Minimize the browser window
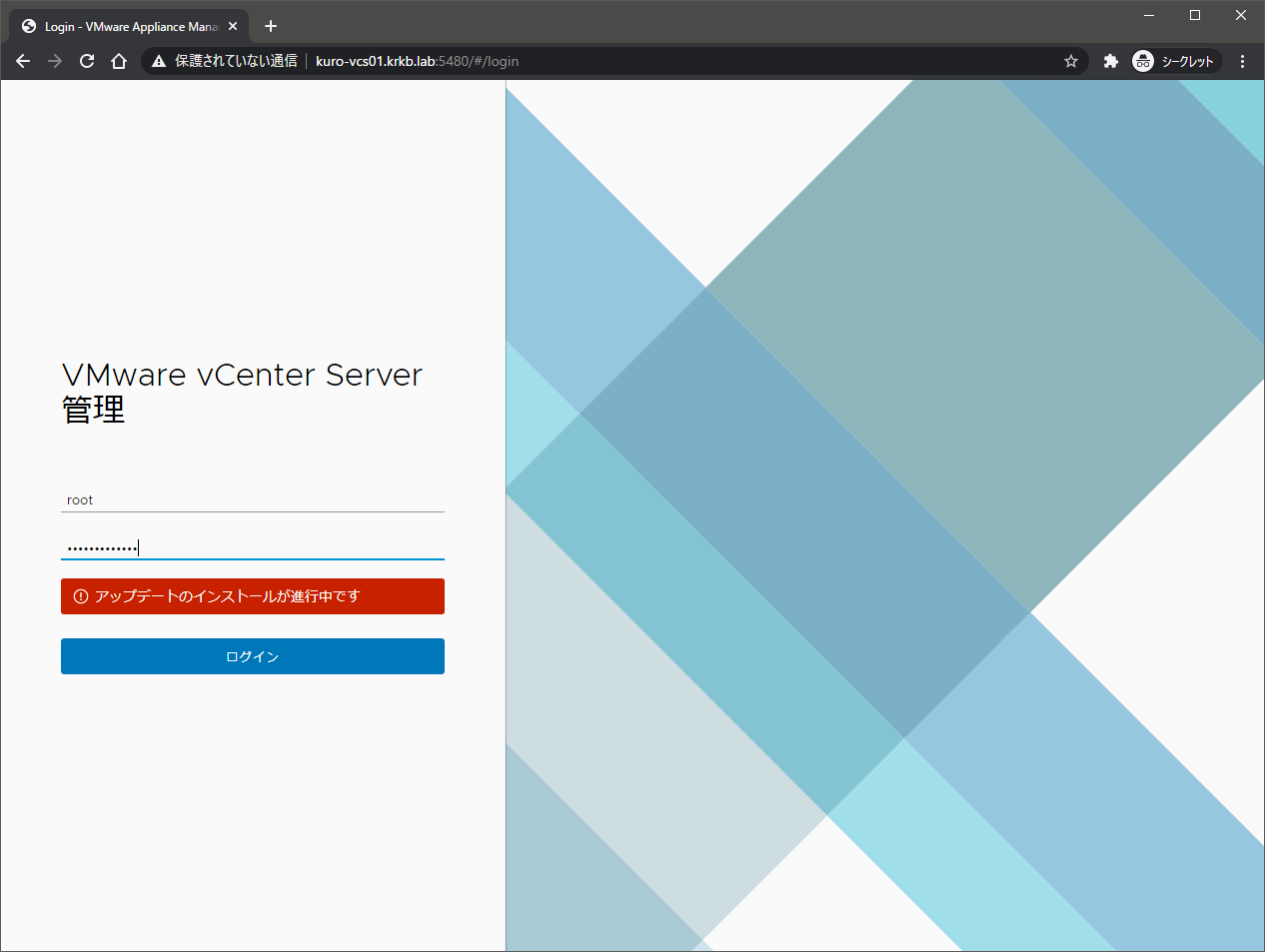Screen dimensions: 1265x952 tap(1149, 15)
